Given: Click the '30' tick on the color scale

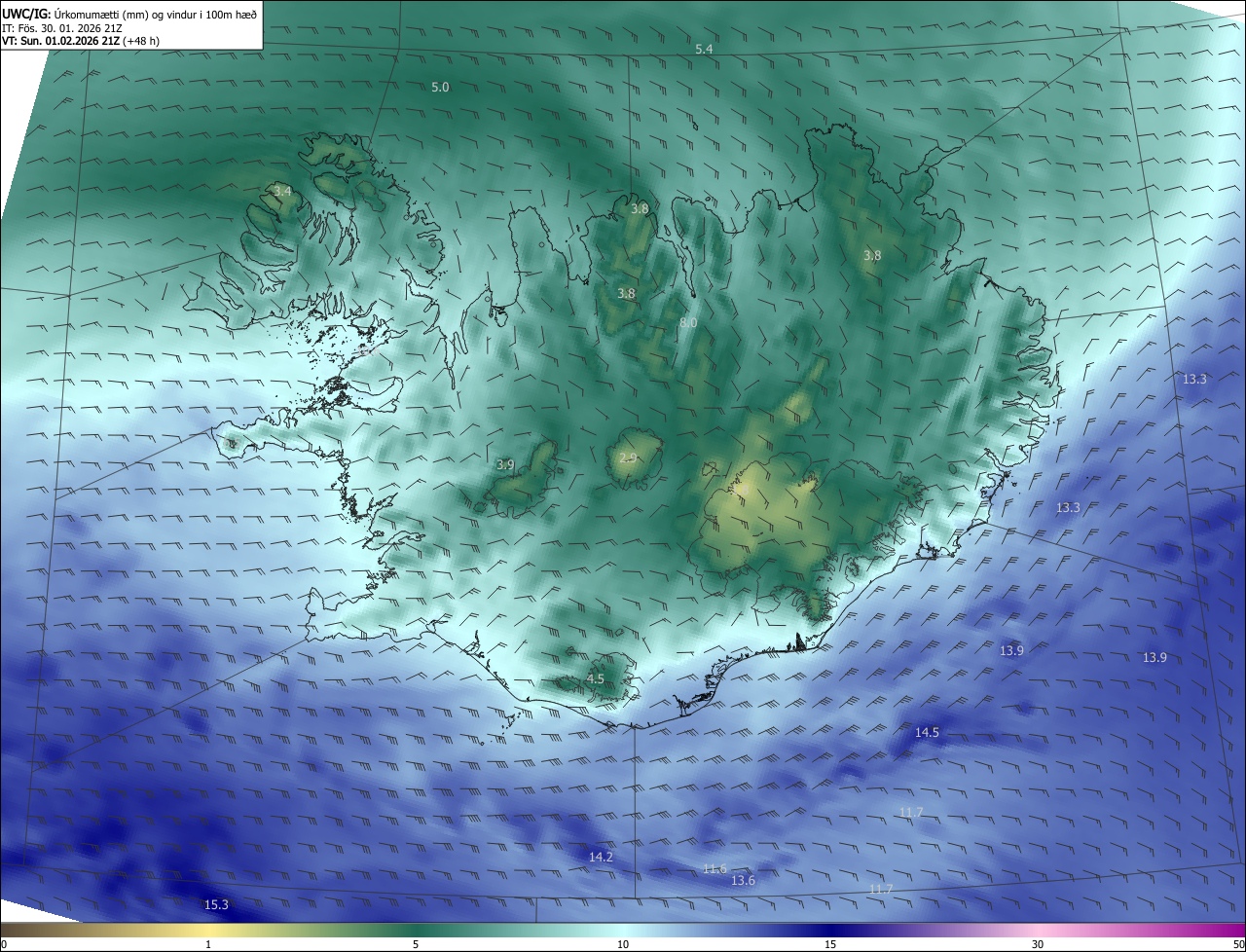Looking at the screenshot, I should [x=1038, y=944].
